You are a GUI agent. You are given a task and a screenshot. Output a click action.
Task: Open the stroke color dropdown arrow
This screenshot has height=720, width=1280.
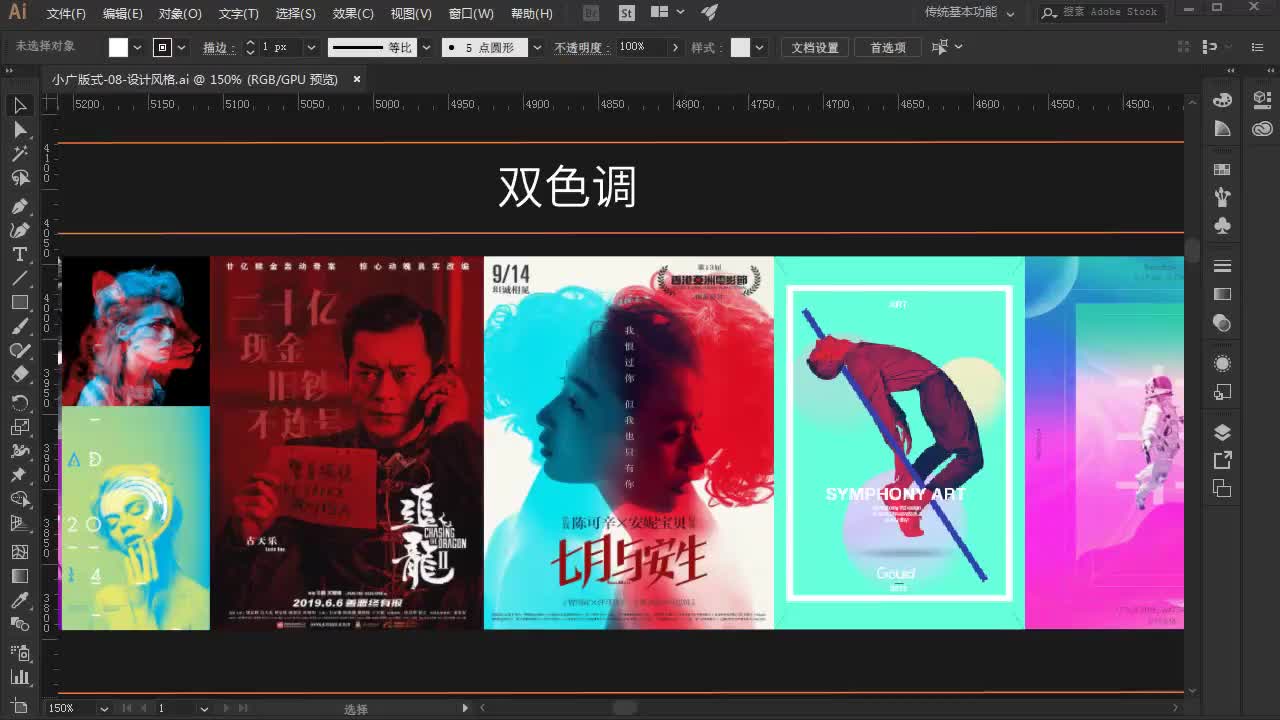182,47
